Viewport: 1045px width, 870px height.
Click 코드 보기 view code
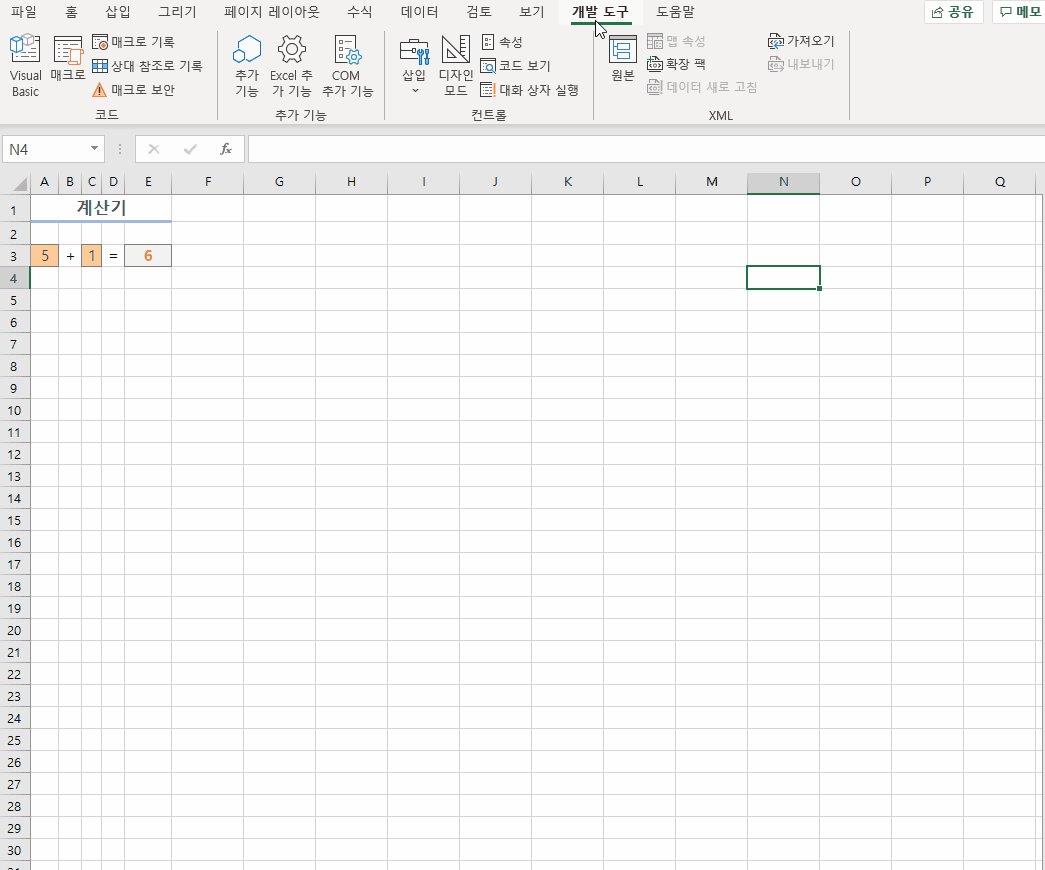pos(516,66)
